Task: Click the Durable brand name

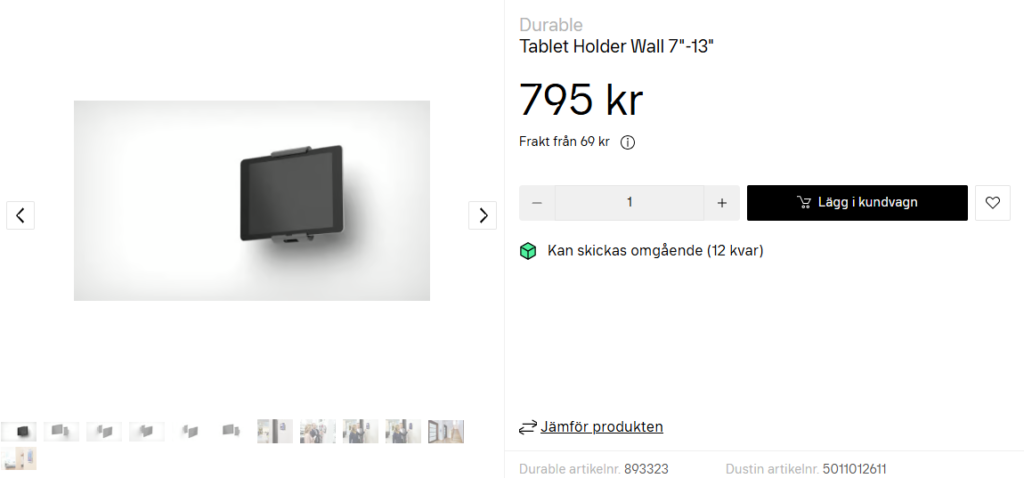Action: (551, 25)
